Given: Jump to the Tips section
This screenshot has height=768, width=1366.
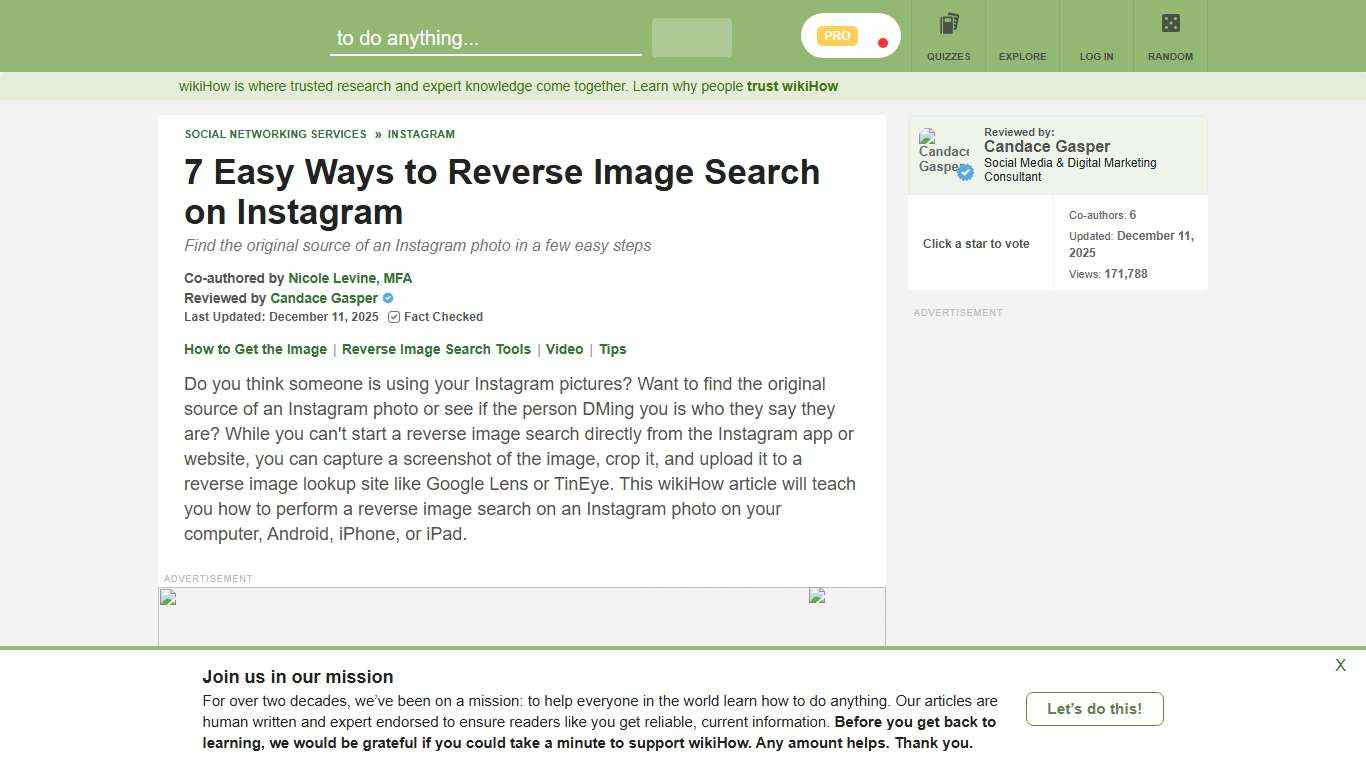Looking at the screenshot, I should click(x=613, y=349).
